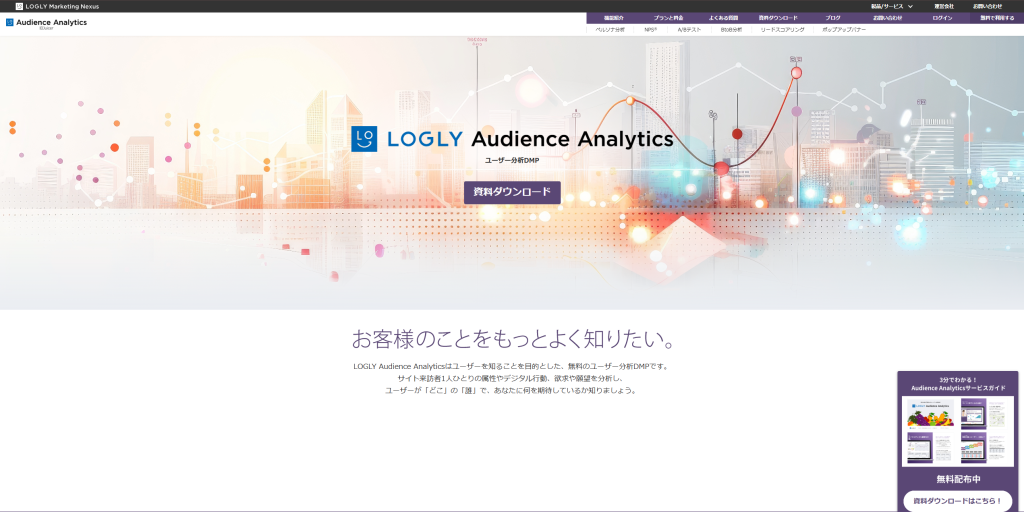The width and height of the screenshot is (1024, 512).
Task: Click the LOGLY Marketing Nexus logo icon
Action: point(19,6)
